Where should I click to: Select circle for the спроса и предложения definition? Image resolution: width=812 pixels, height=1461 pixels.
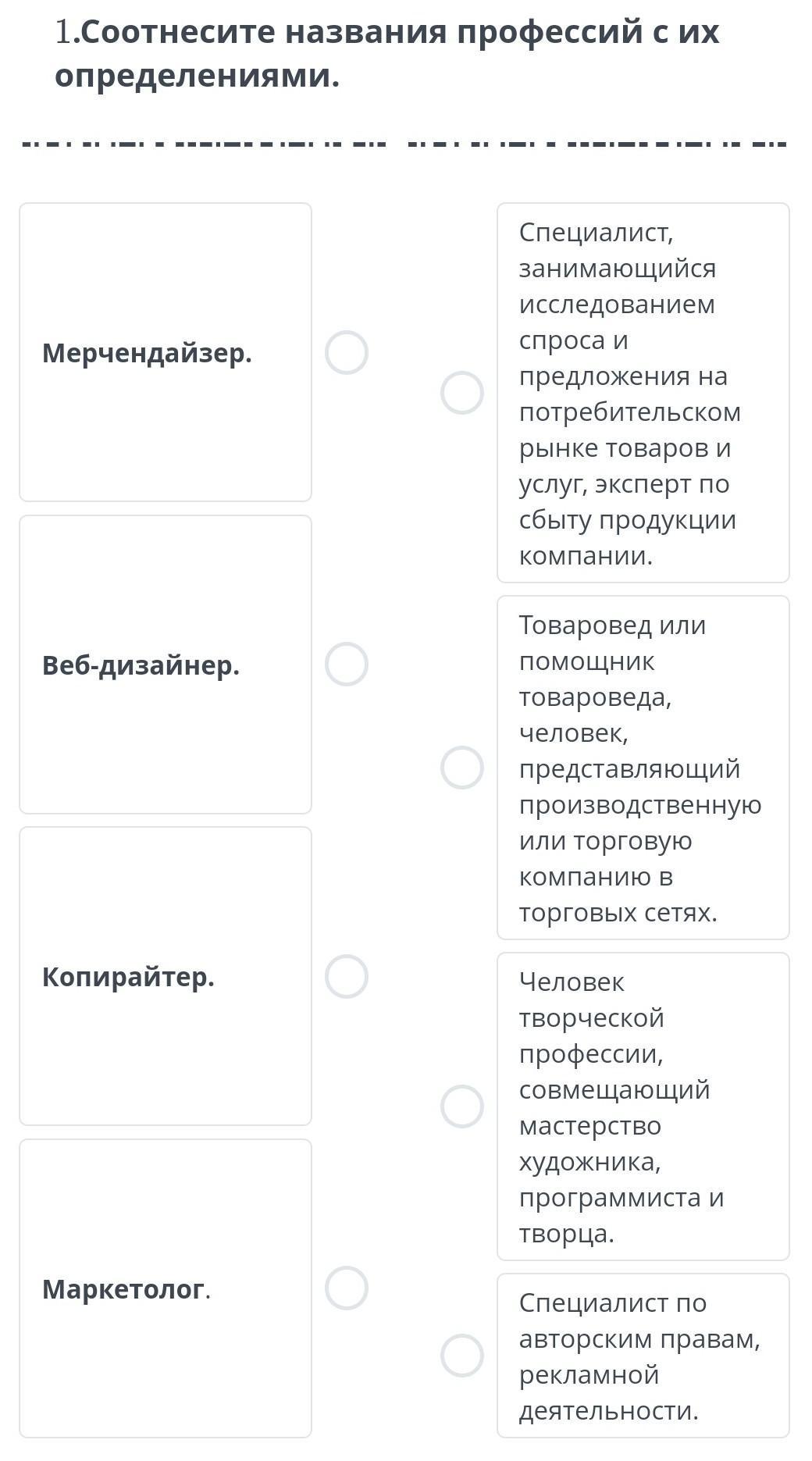(x=462, y=393)
